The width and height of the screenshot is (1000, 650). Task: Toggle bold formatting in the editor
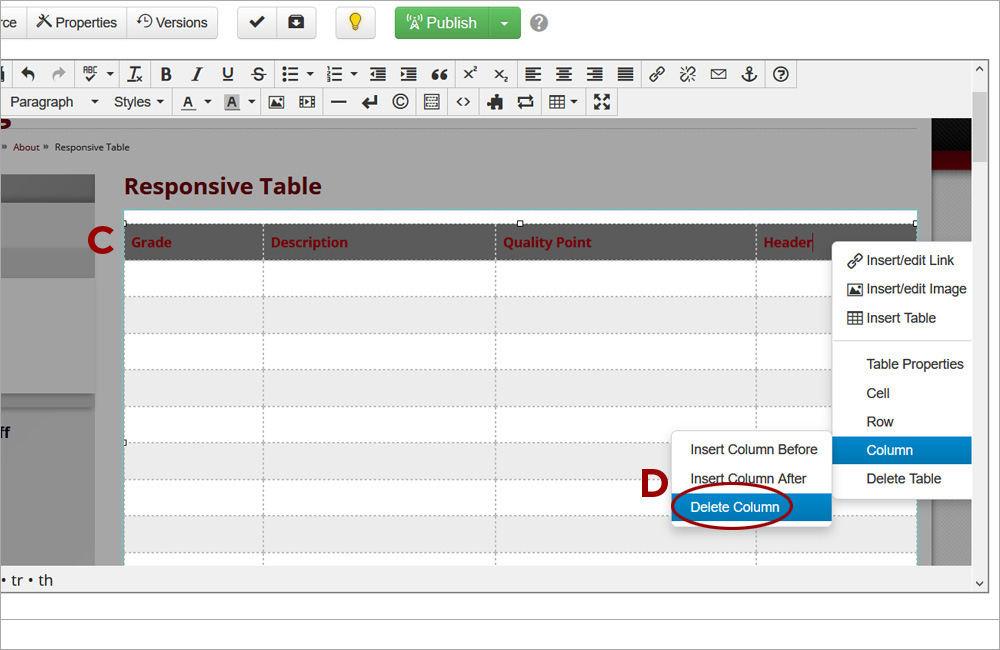(x=165, y=74)
